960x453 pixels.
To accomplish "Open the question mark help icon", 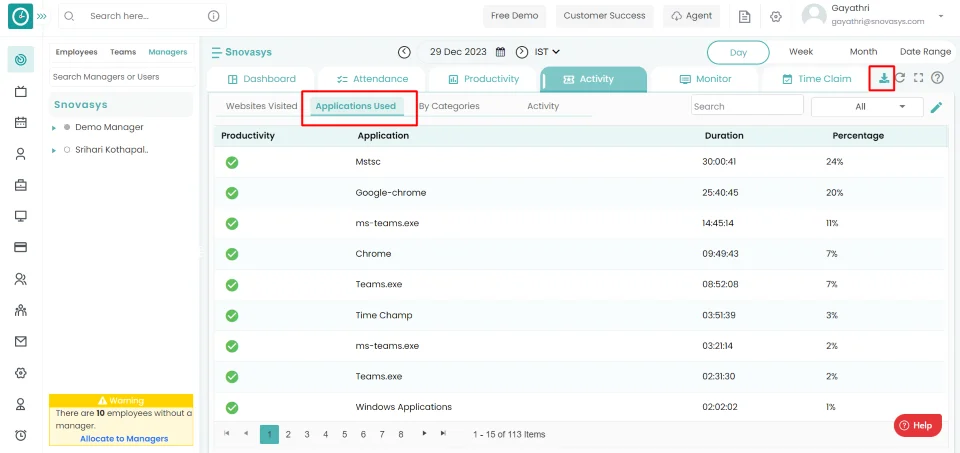I will pyautogui.click(x=937, y=78).
